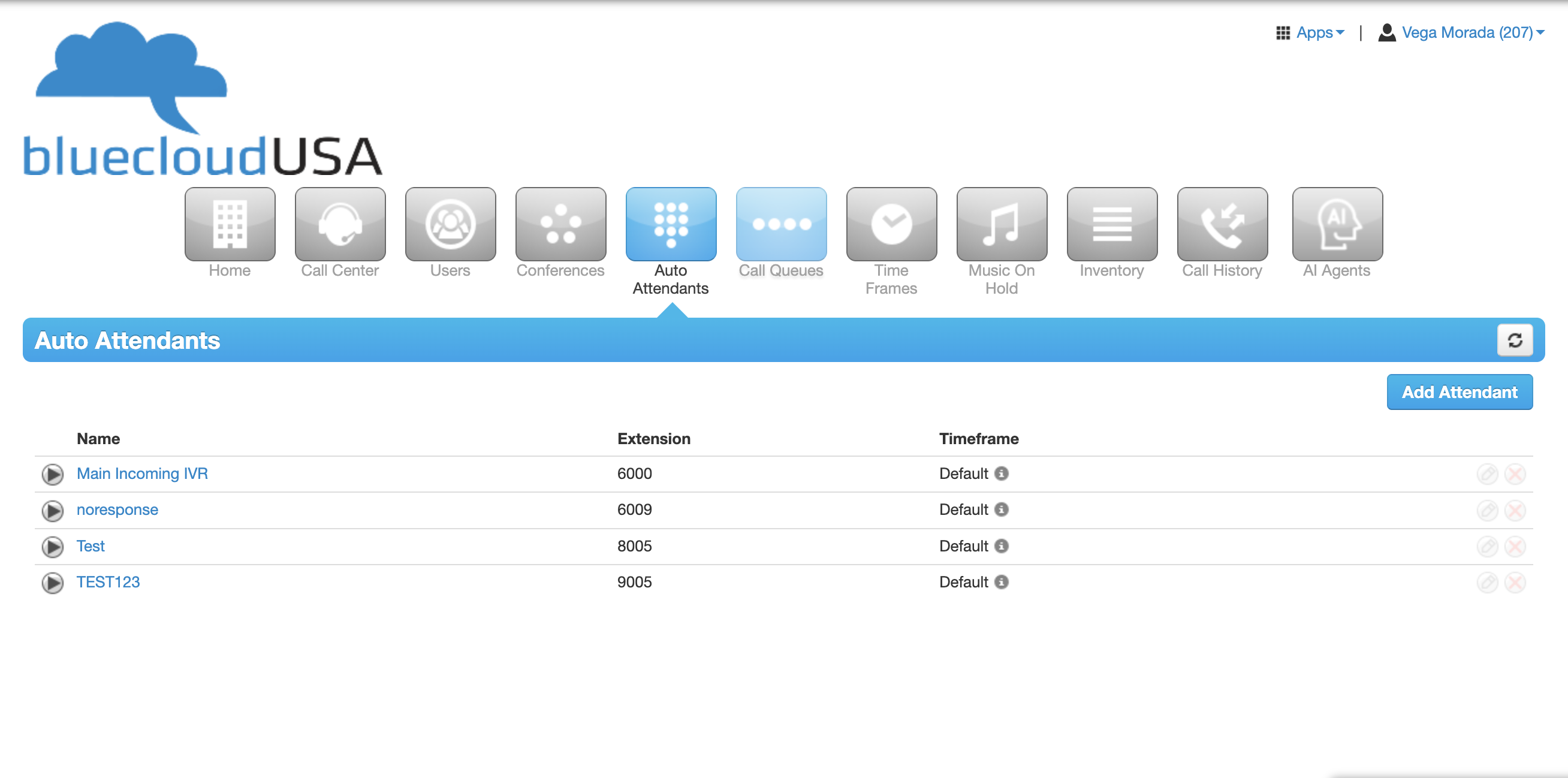This screenshot has height=778, width=1568.
Task: Open the Call History phone icon
Action: 1222,224
